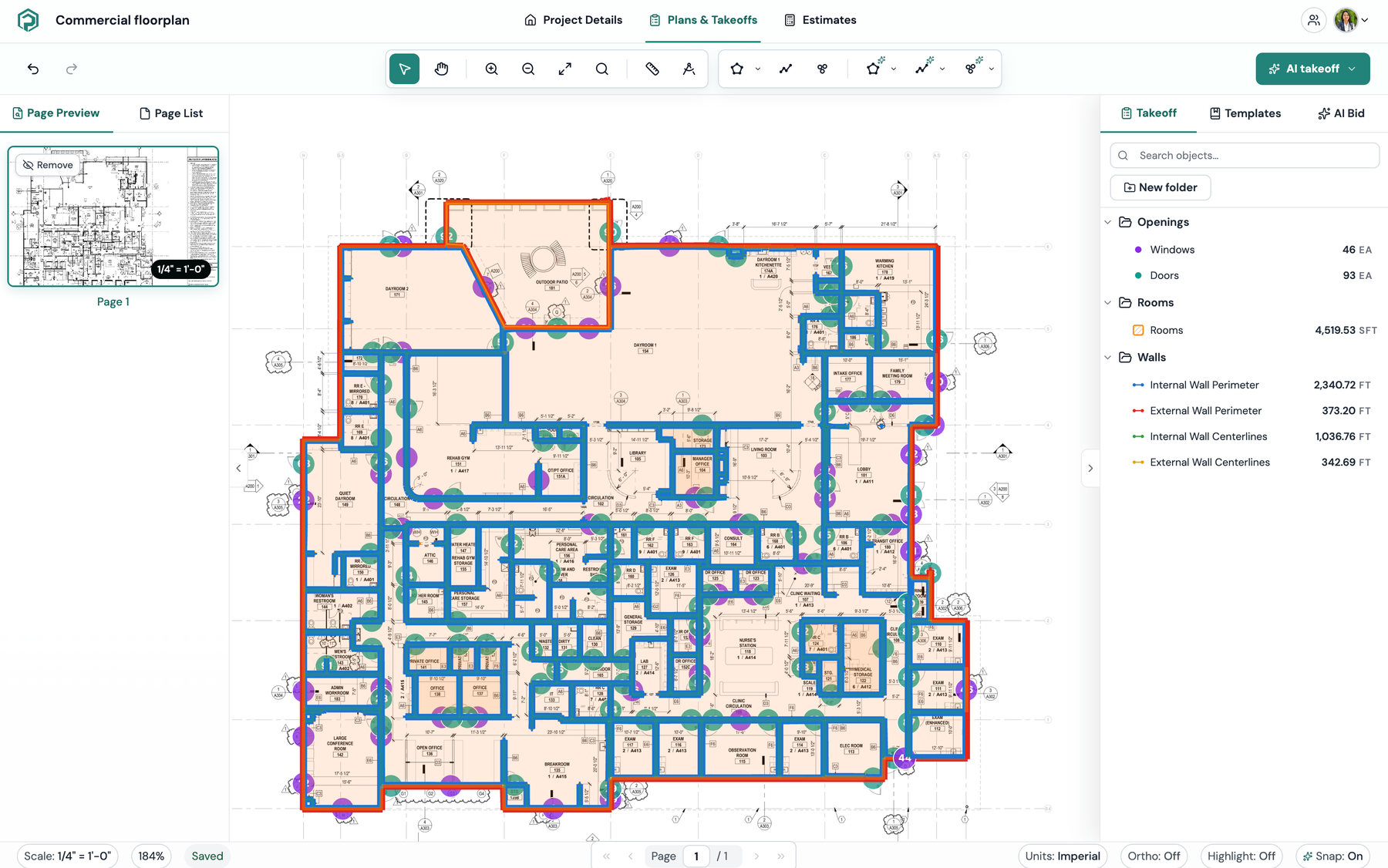Select the AI polygon area tool
Viewport: 1388px width, 868px height.
coord(875,68)
